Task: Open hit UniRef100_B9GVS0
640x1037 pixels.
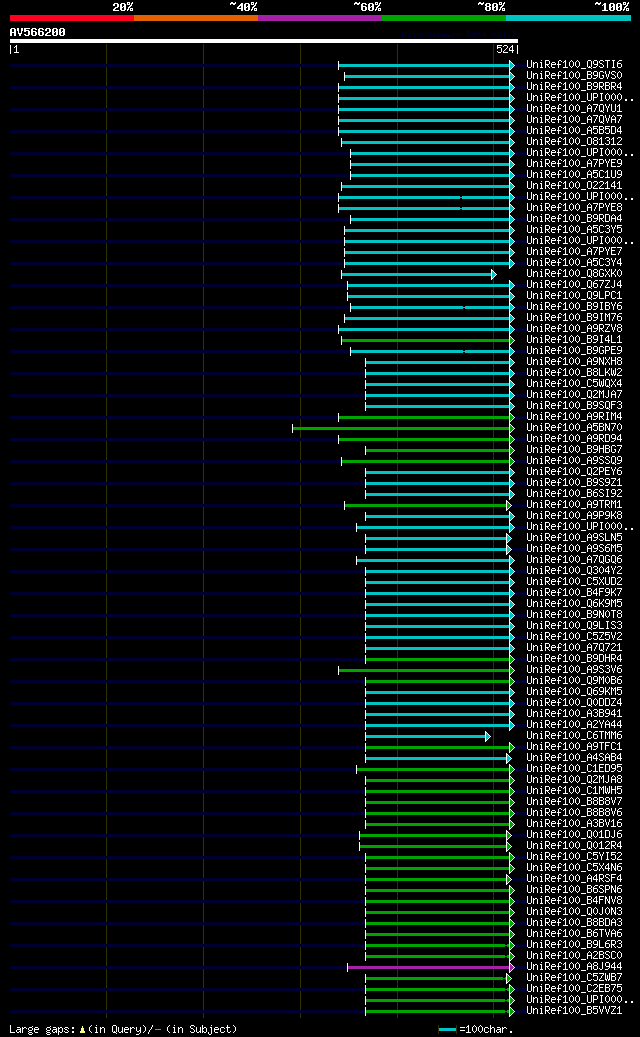Action: click(574, 75)
